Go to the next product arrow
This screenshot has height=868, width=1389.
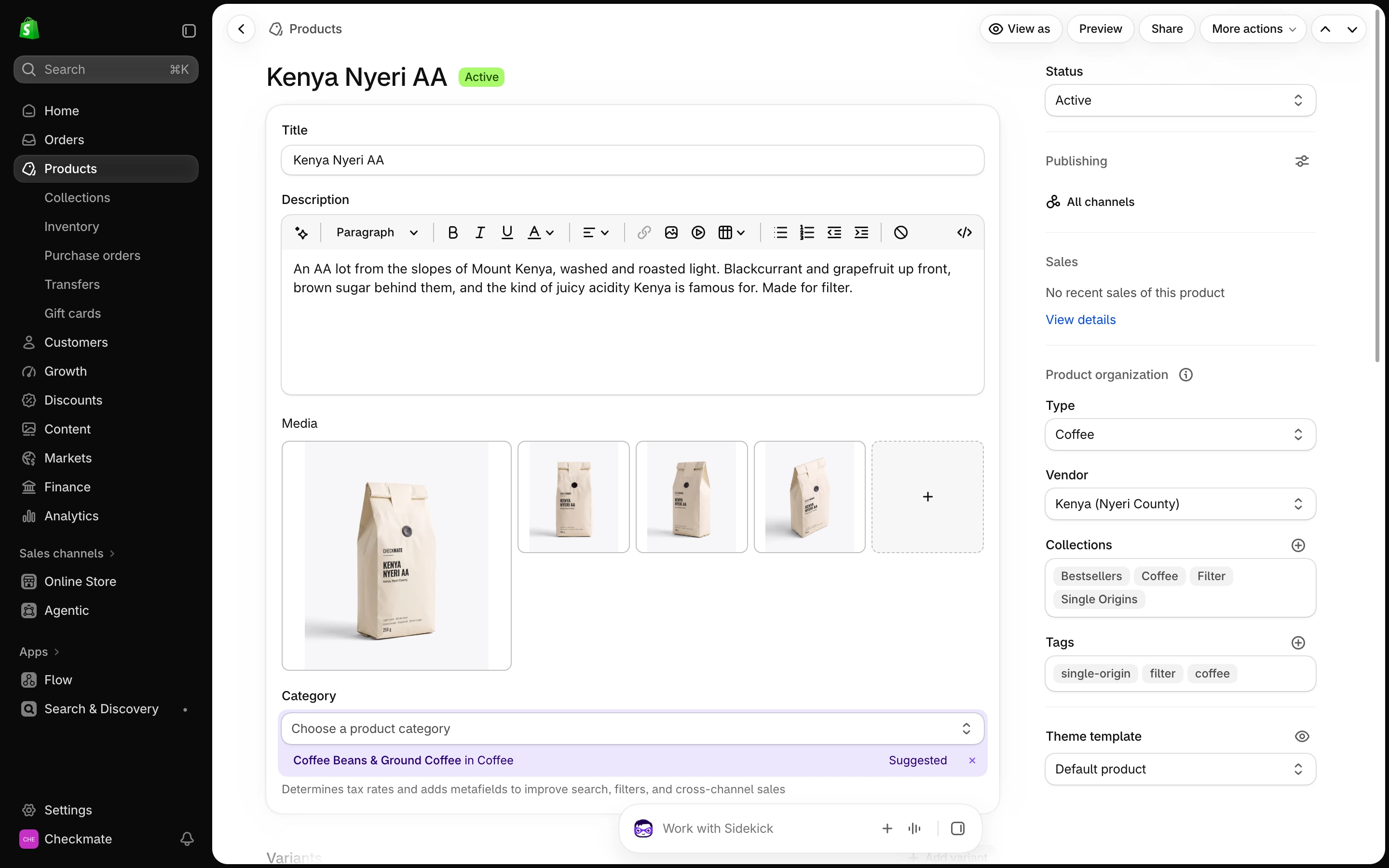[1352, 29]
